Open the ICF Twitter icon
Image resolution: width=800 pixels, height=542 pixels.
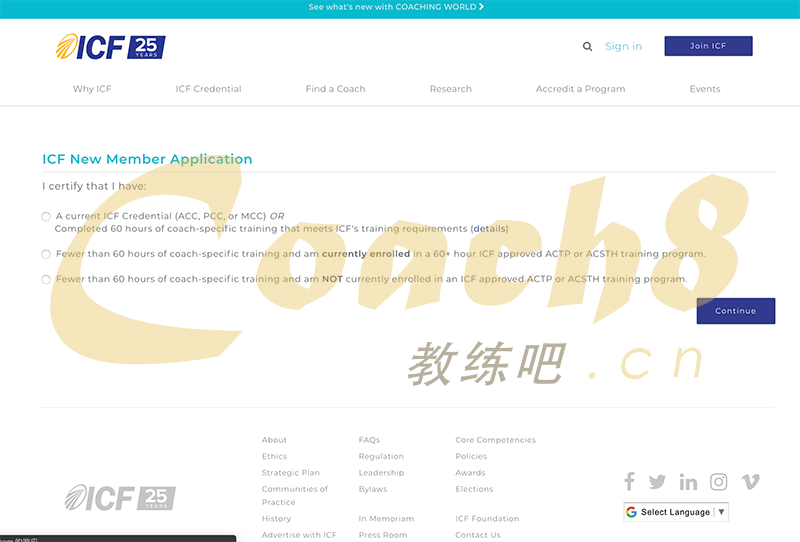(657, 482)
